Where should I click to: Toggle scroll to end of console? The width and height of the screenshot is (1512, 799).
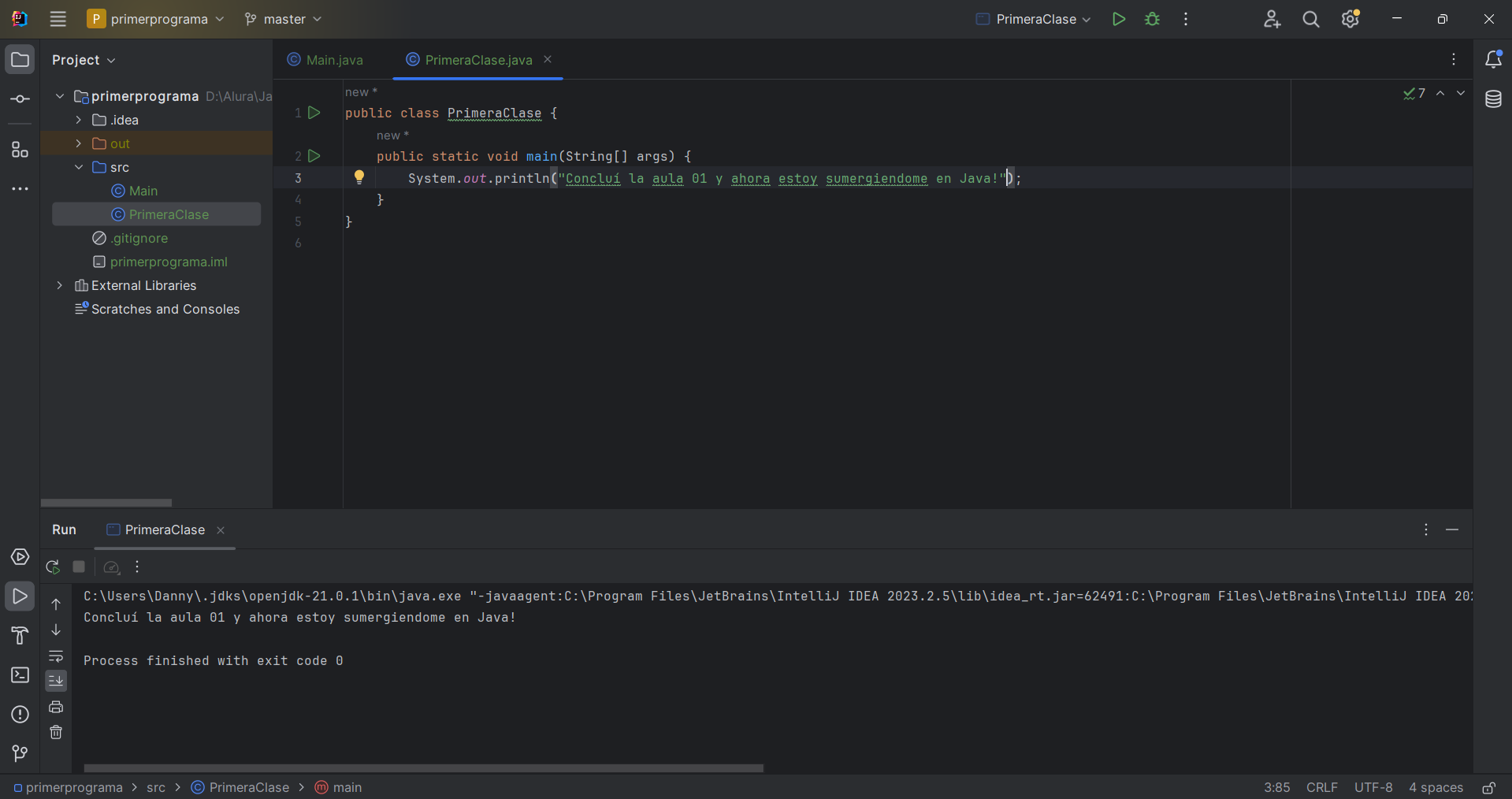tap(56, 681)
